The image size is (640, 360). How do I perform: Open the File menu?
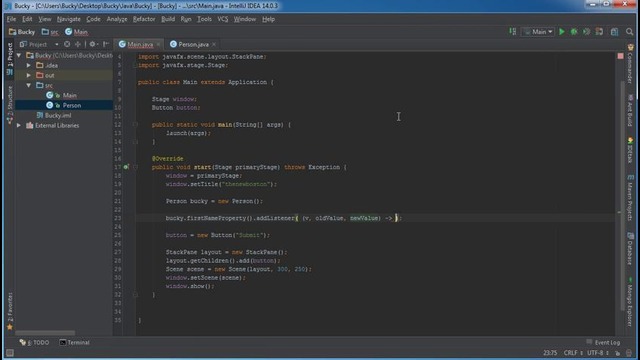pos(11,19)
